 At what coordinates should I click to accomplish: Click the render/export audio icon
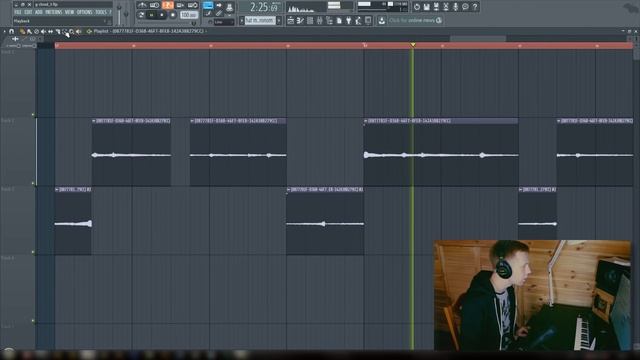tap(436, 7)
